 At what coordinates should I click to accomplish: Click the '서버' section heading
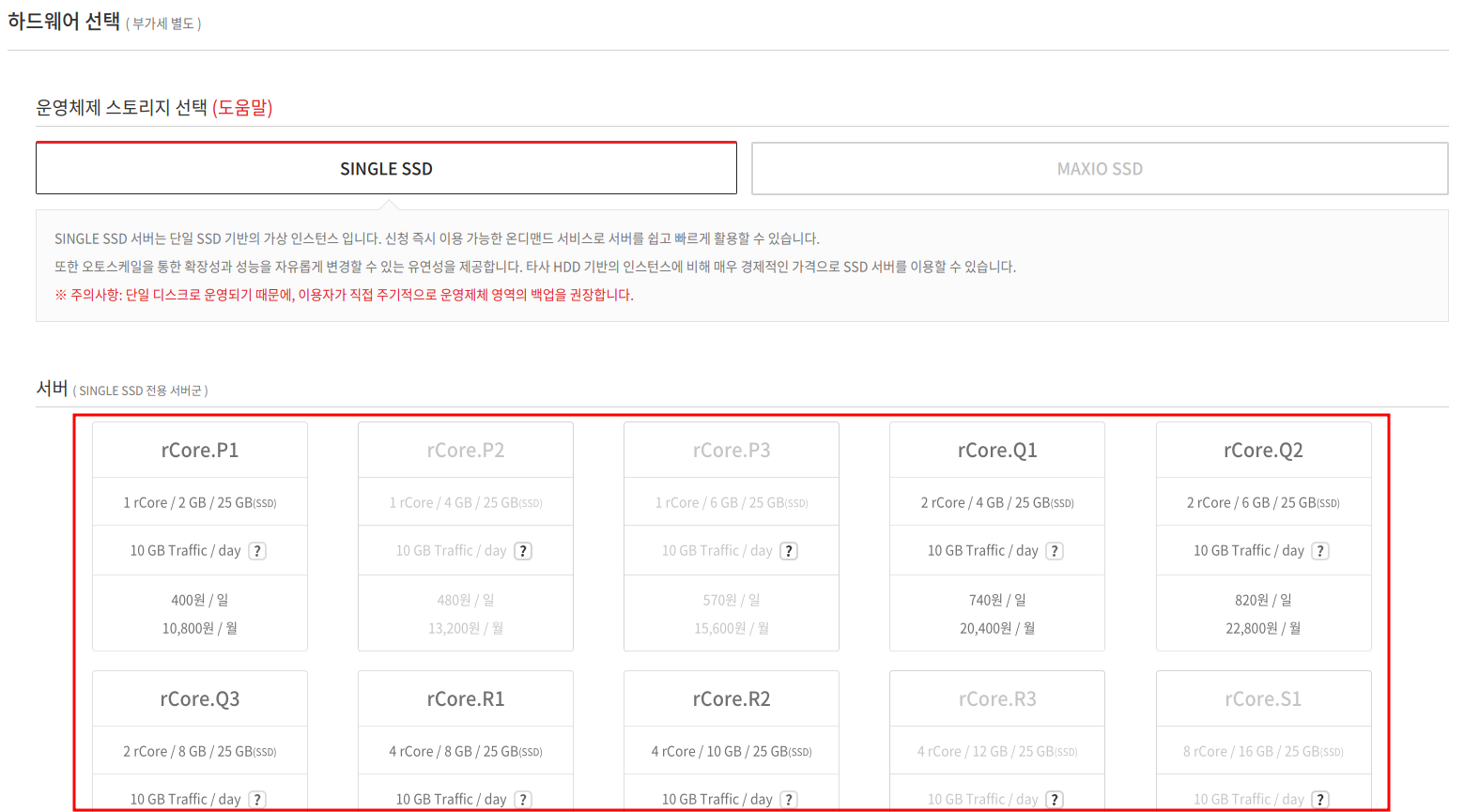(x=52, y=388)
